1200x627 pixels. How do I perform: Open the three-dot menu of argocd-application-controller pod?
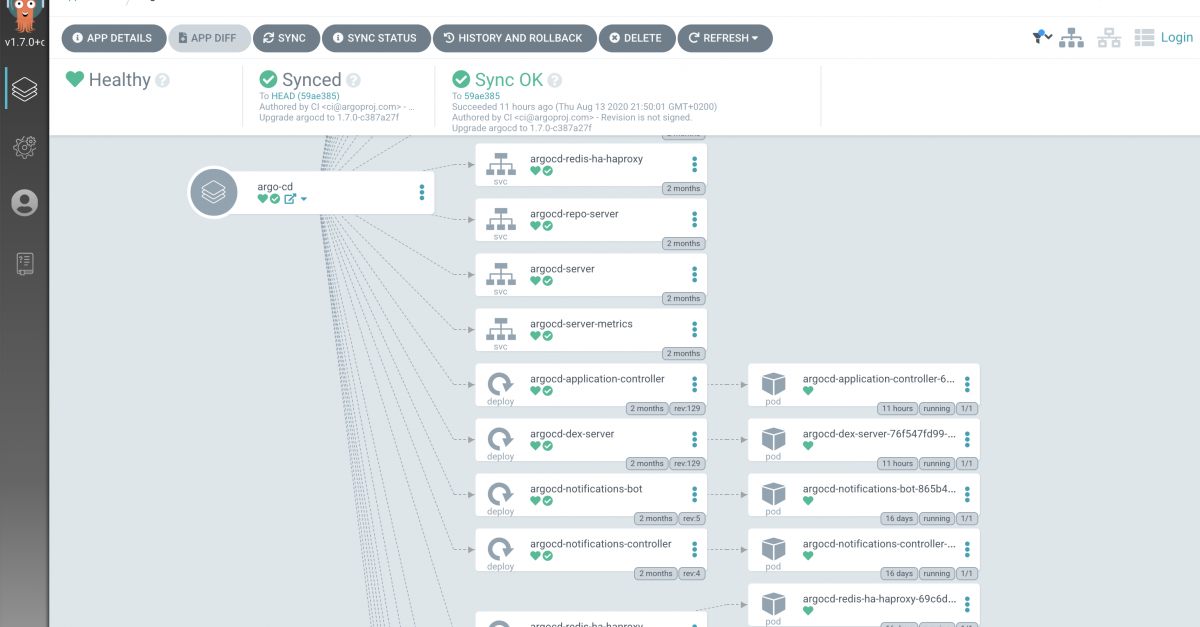click(x=968, y=385)
